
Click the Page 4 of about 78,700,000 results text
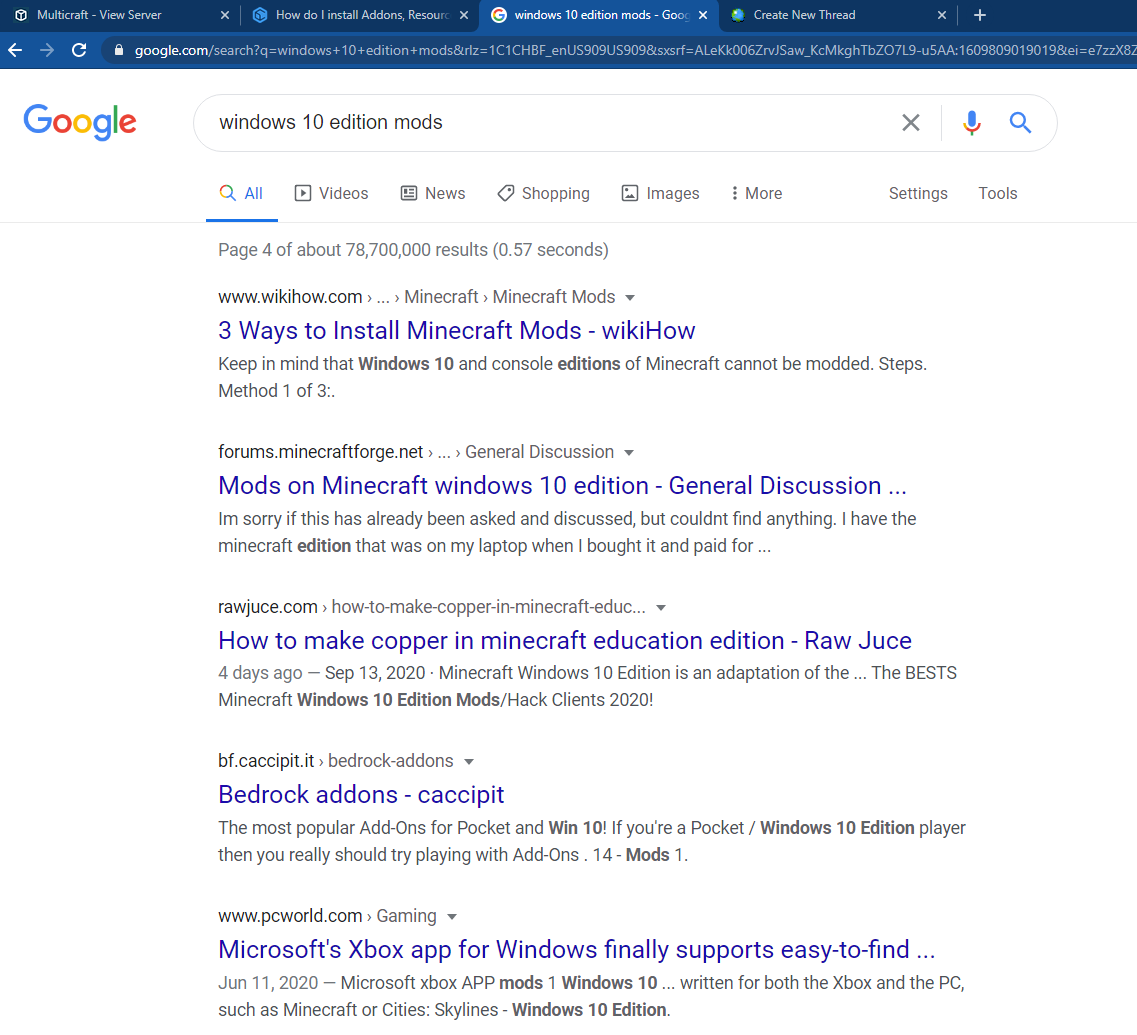(413, 250)
